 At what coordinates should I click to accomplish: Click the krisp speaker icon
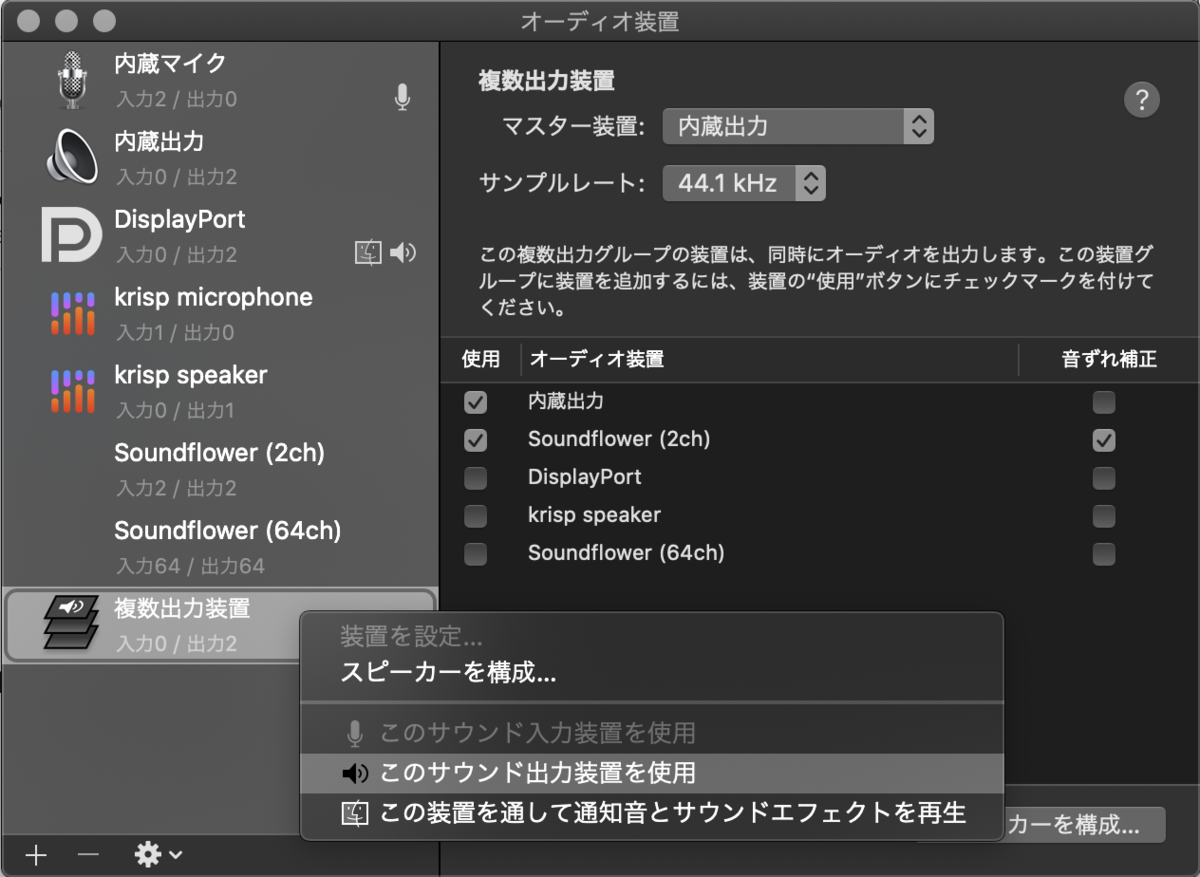(x=72, y=391)
